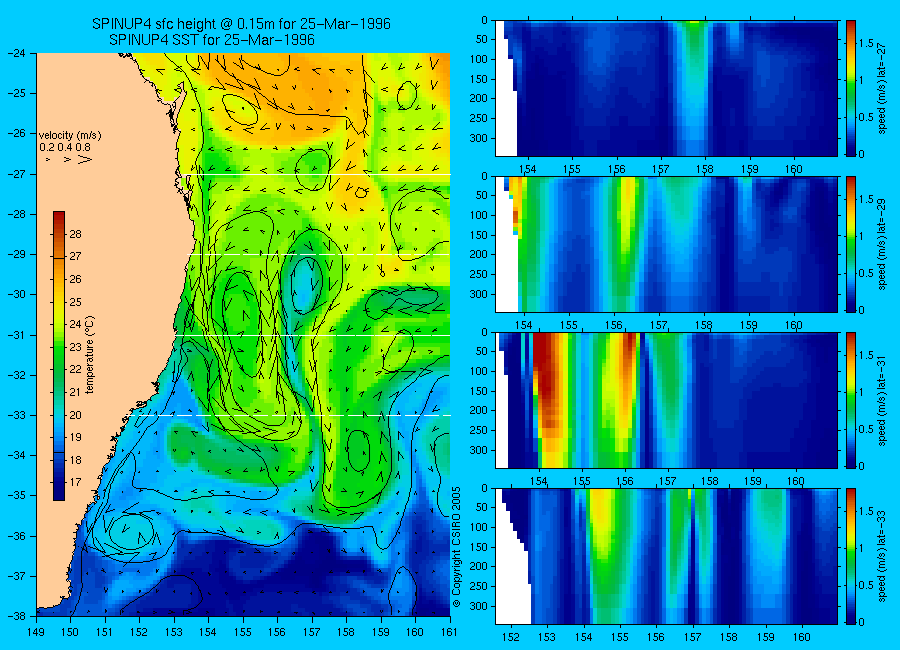The width and height of the screenshot is (900, 650).
Task: Click the '© Copyright CSIRO 2005' text
Action: click(456, 547)
